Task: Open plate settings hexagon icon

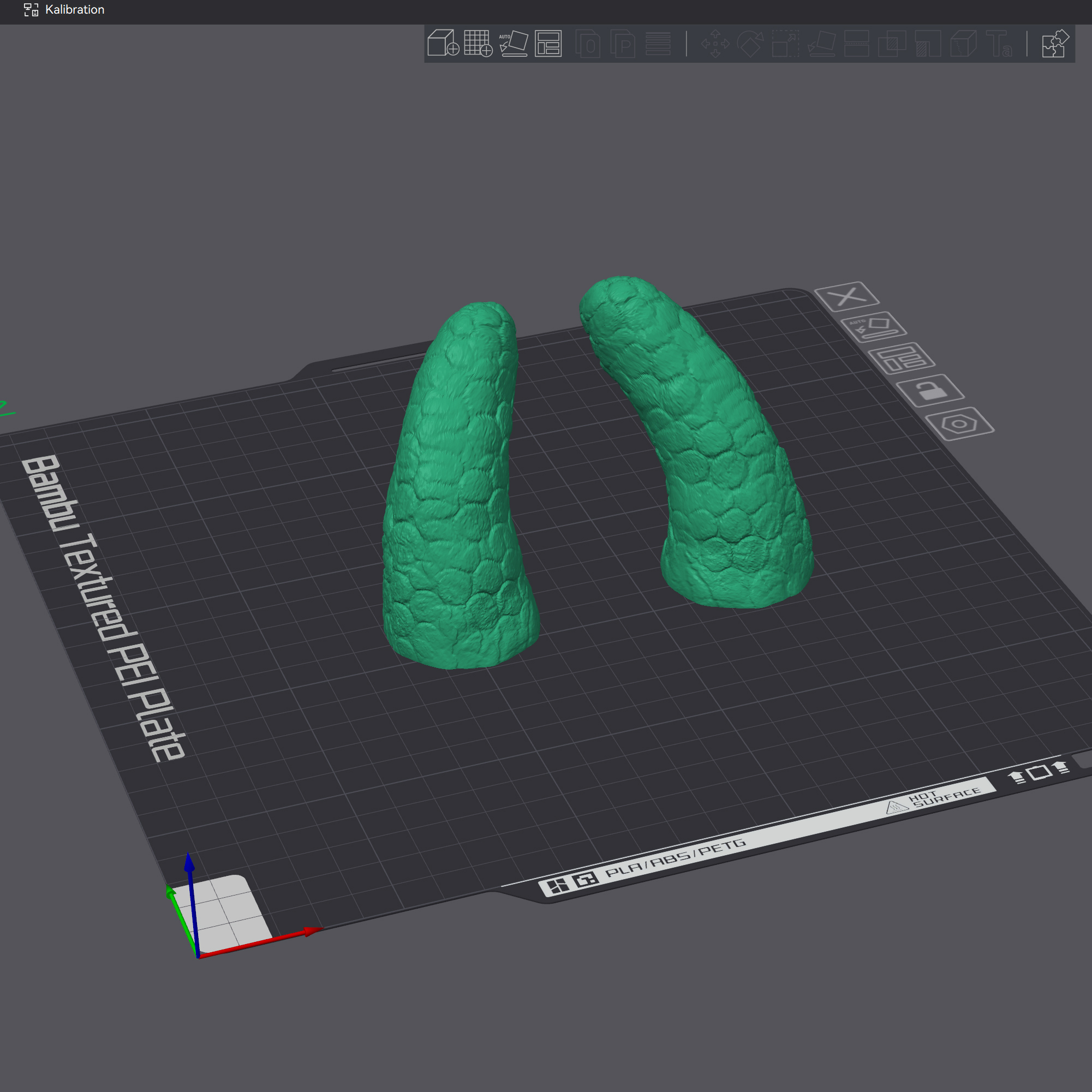Action: click(x=959, y=423)
